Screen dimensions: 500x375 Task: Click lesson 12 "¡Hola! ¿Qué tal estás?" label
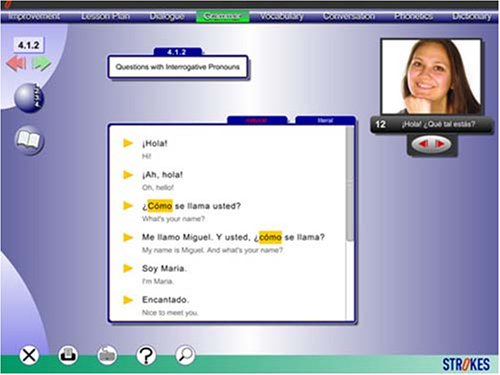point(431,125)
